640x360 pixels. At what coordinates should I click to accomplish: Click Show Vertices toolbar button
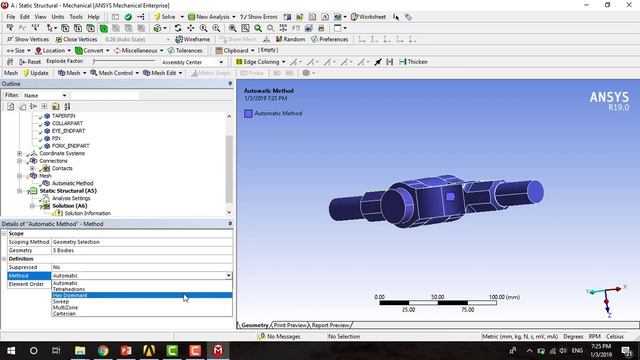tap(28, 39)
